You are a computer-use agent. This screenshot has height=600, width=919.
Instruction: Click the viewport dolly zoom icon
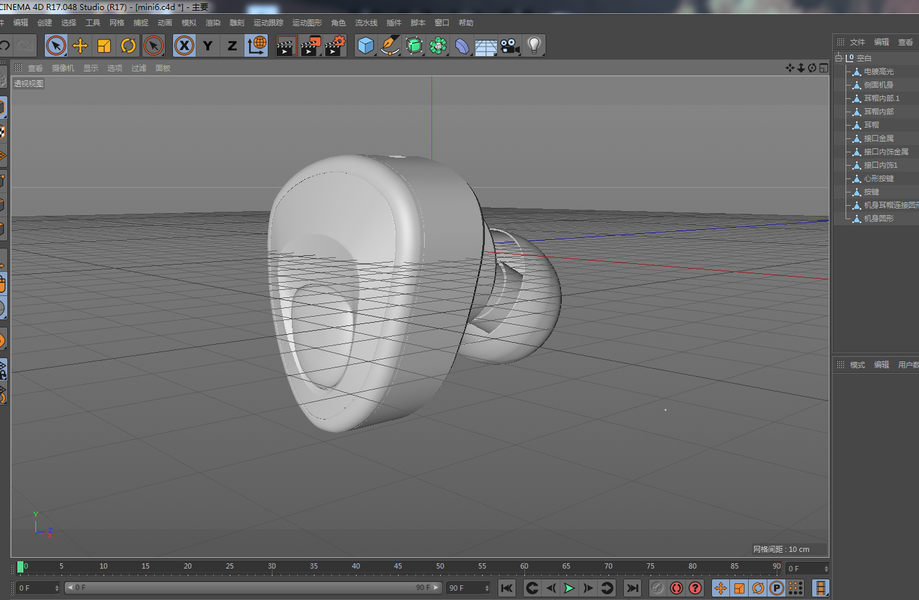801,68
